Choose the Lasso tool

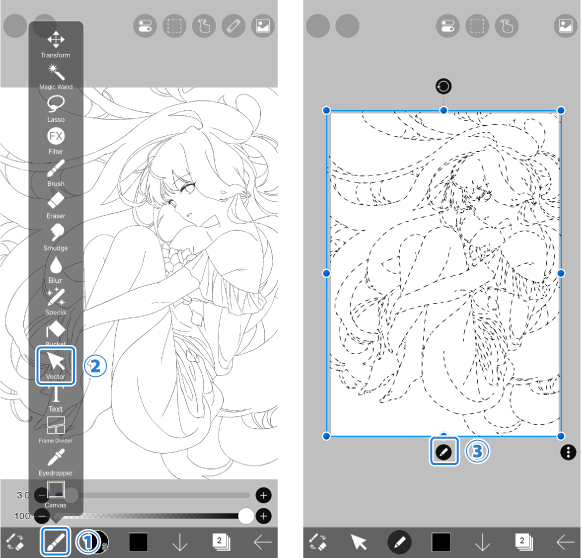[56, 109]
